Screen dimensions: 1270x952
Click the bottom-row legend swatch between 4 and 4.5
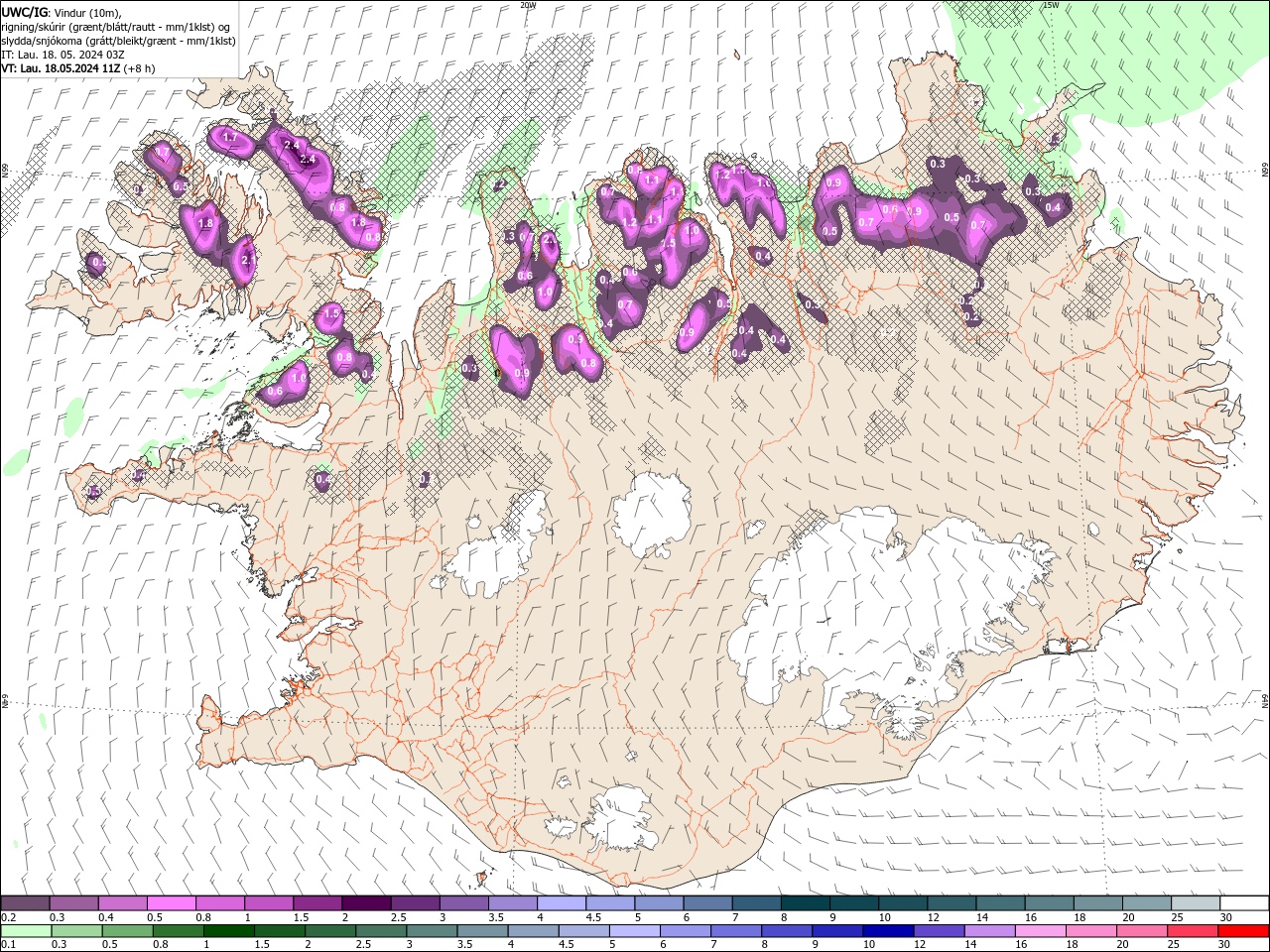(534, 931)
